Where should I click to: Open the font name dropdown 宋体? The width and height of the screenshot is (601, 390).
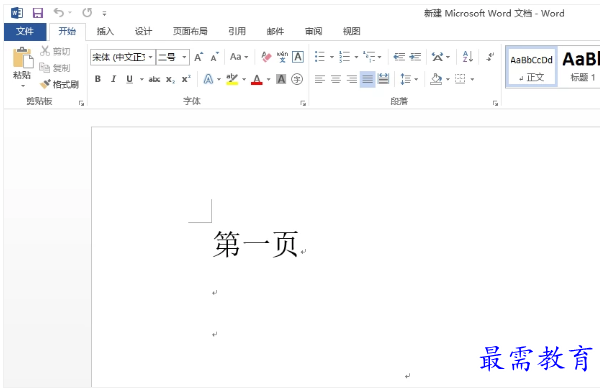coord(151,57)
